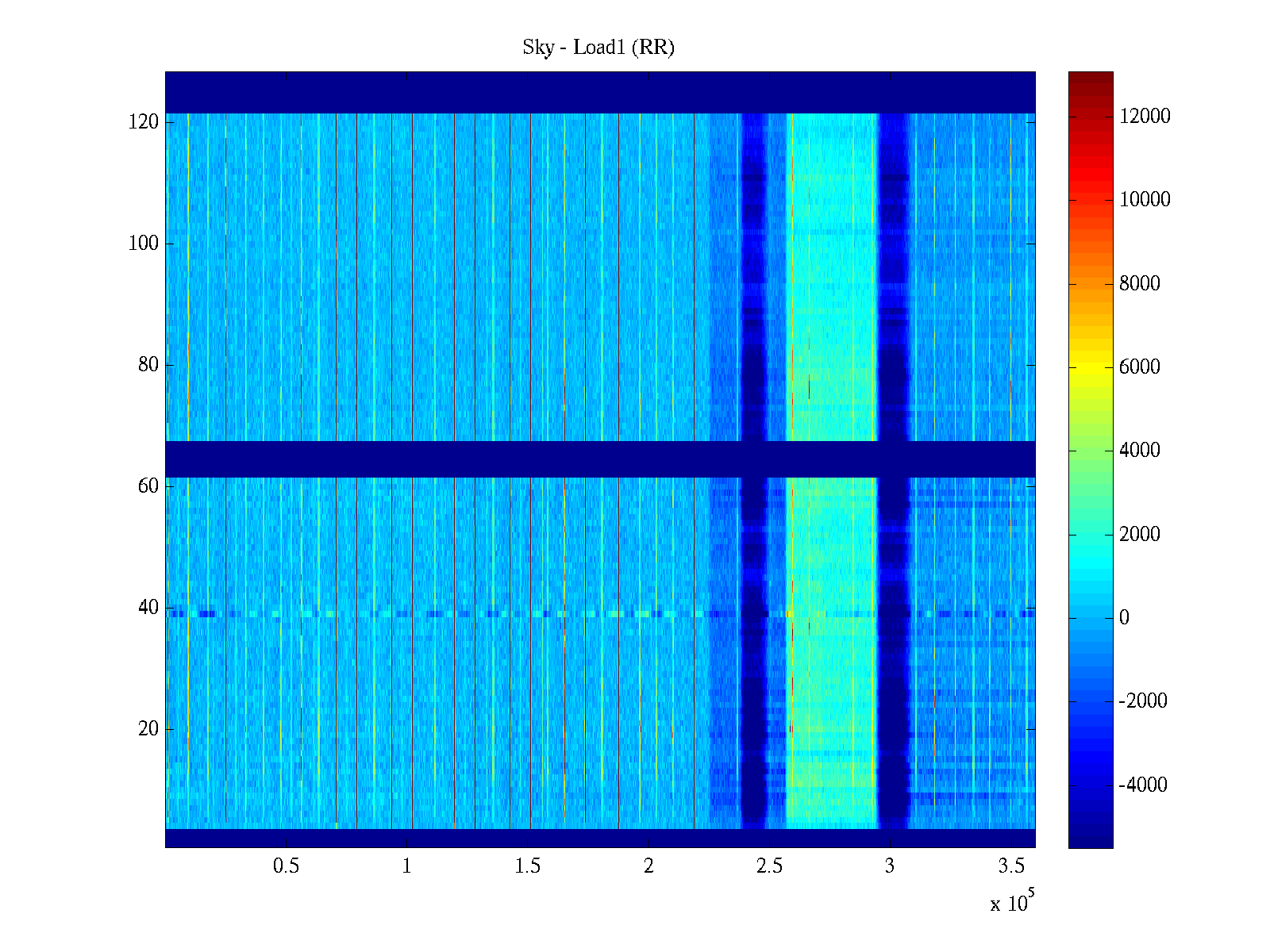Viewport: 1270px width, 952px height.
Task: Click the colorbar label -4000
Action: [1143, 785]
